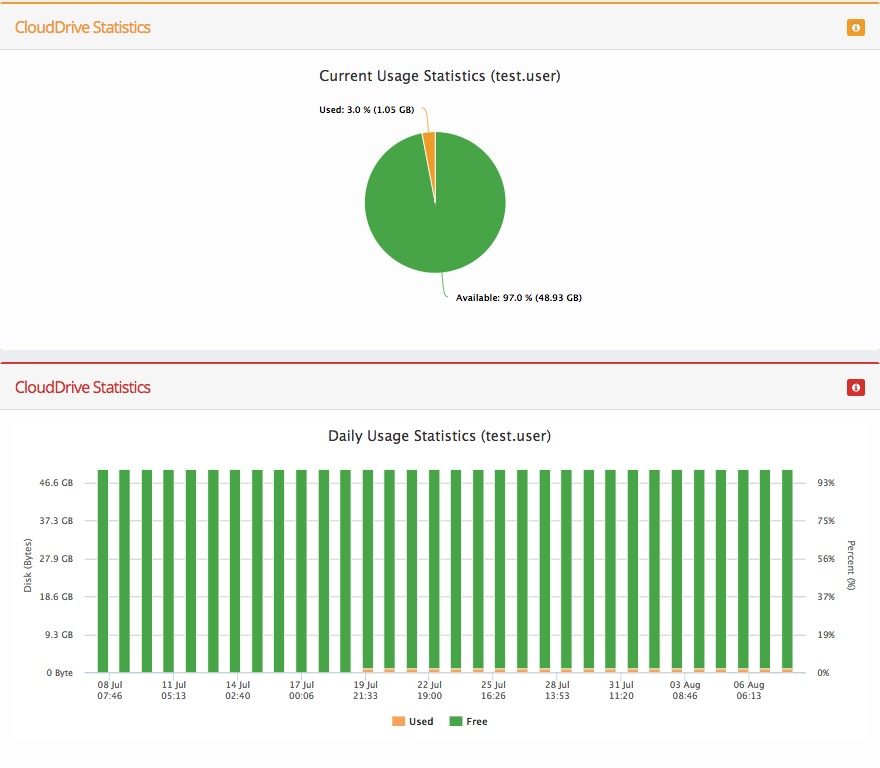The image size is (880, 768).
Task: Click the bar for 19 Jul 21:33
Action: pos(368,570)
